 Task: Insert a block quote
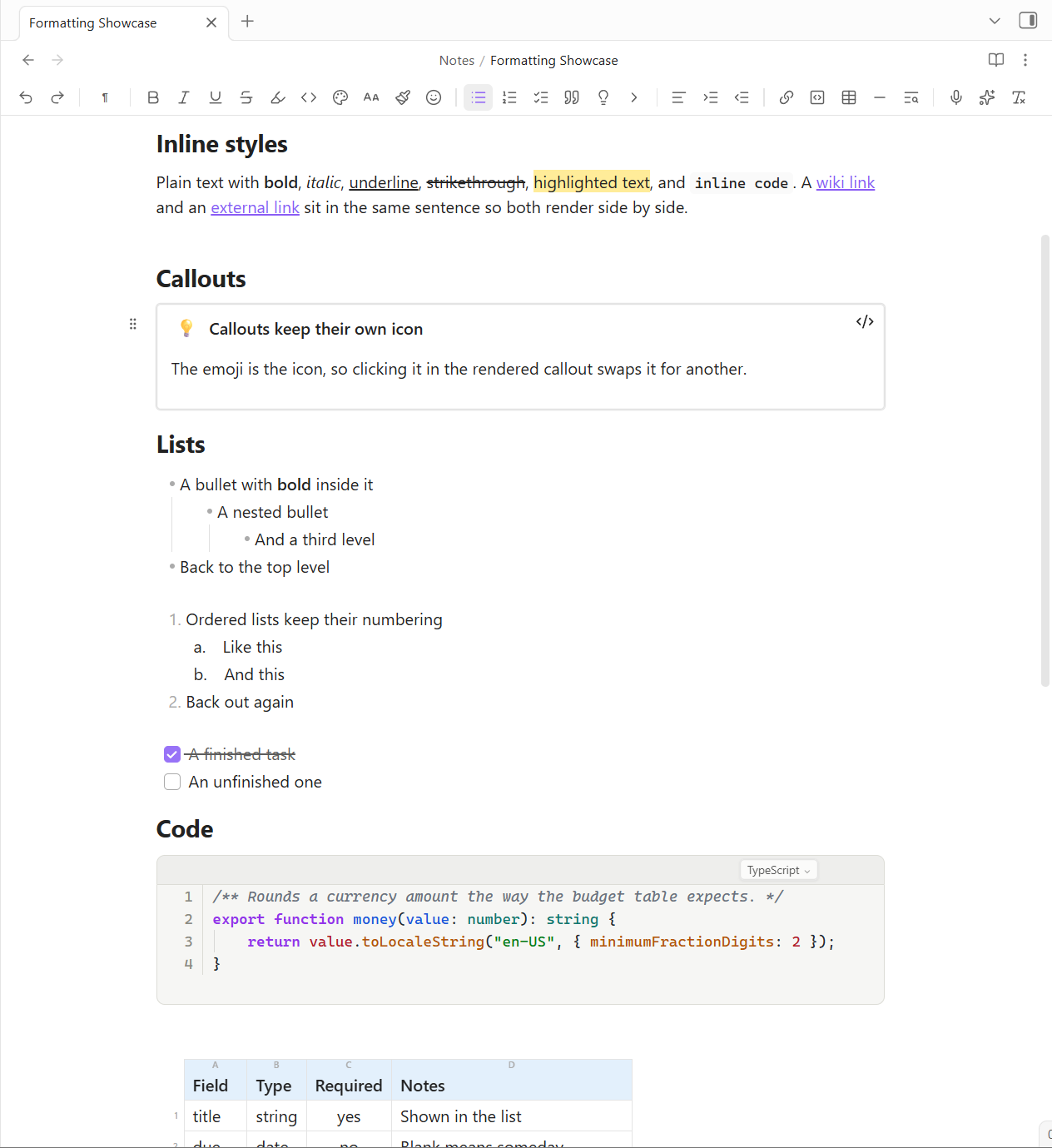(572, 97)
